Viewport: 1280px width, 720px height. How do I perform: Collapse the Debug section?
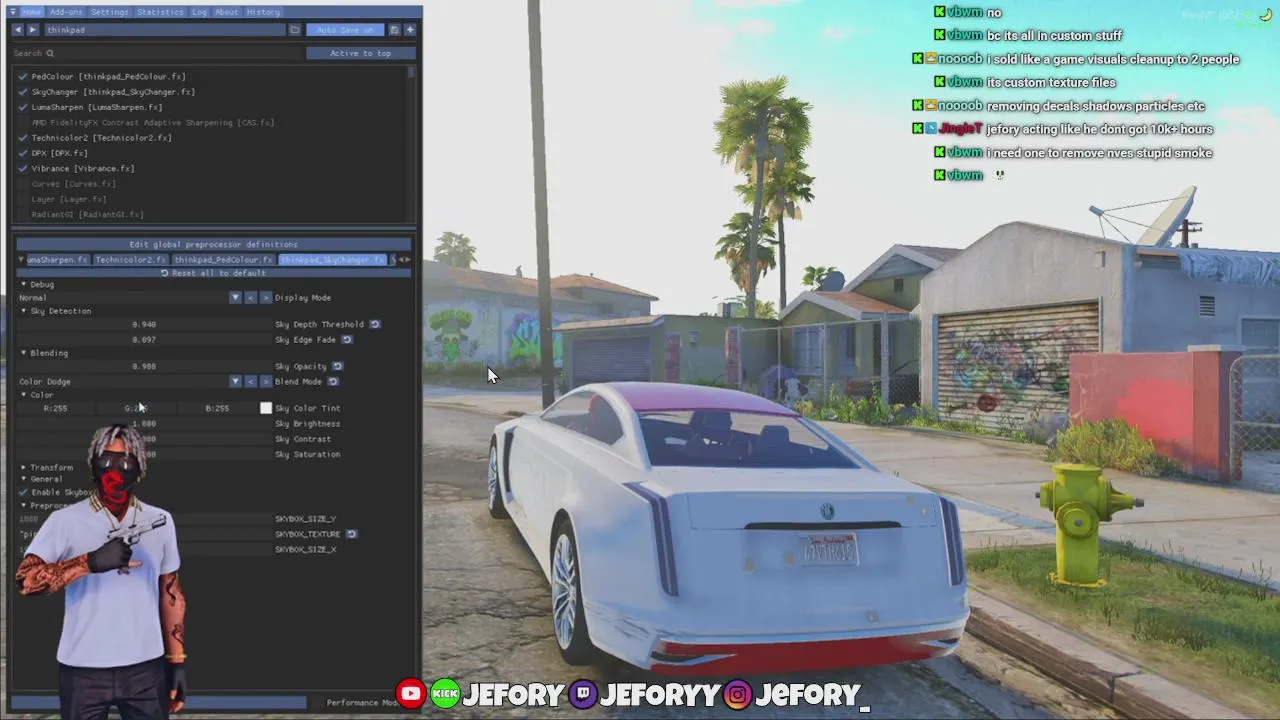(24, 285)
